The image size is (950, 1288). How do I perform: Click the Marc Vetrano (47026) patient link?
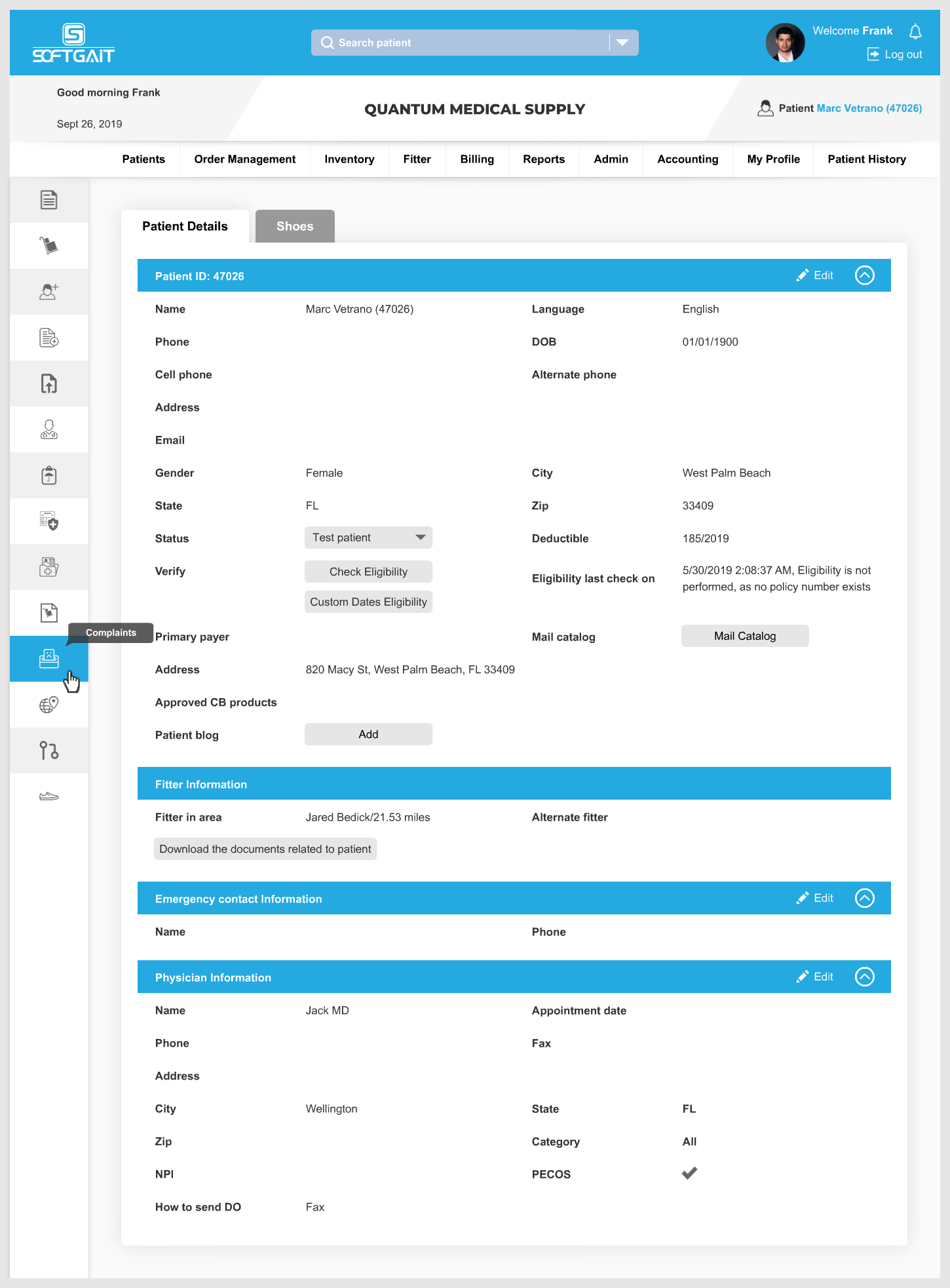tap(869, 108)
